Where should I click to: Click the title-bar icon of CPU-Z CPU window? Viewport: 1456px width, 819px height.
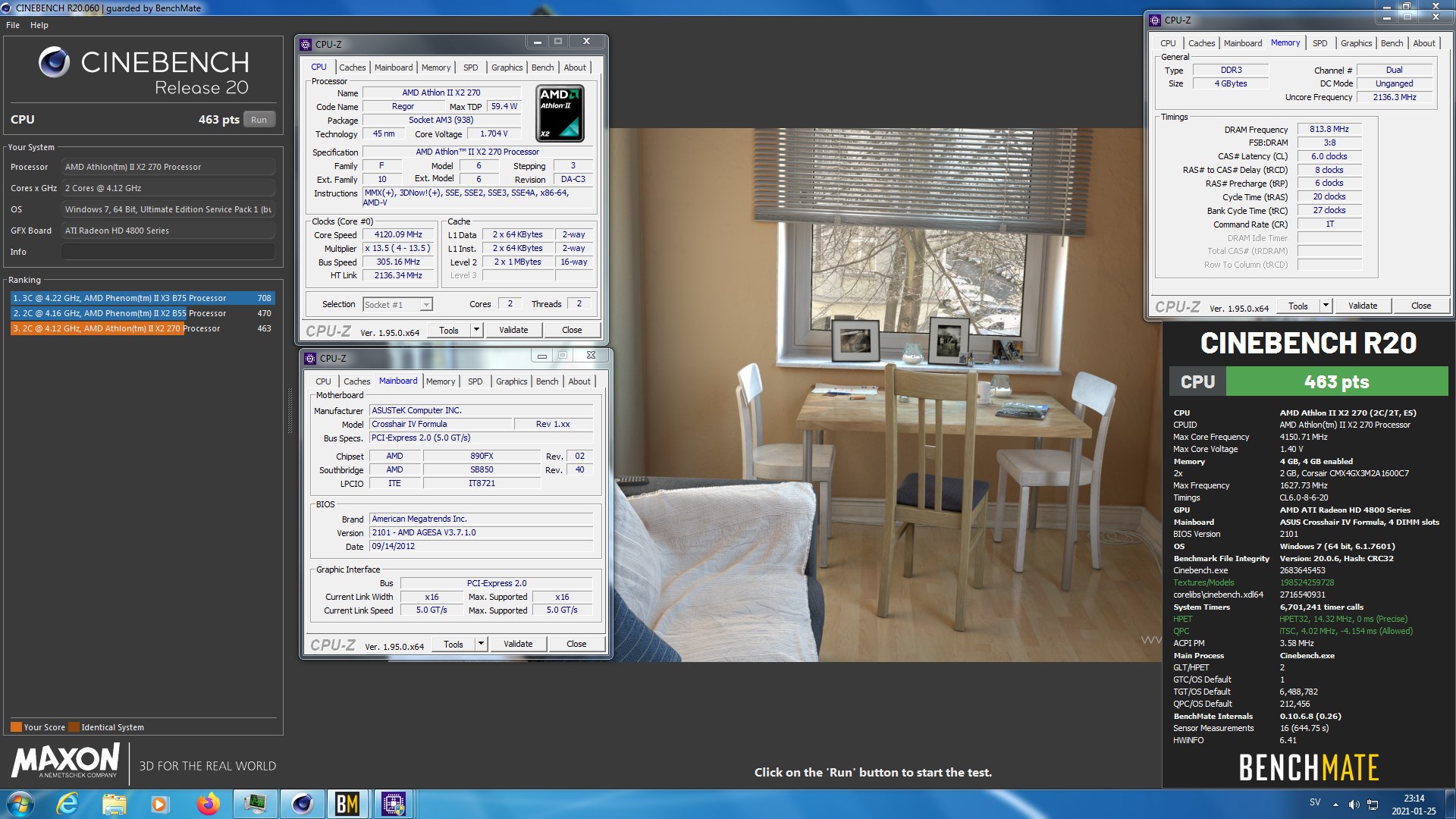tap(306, 44)
